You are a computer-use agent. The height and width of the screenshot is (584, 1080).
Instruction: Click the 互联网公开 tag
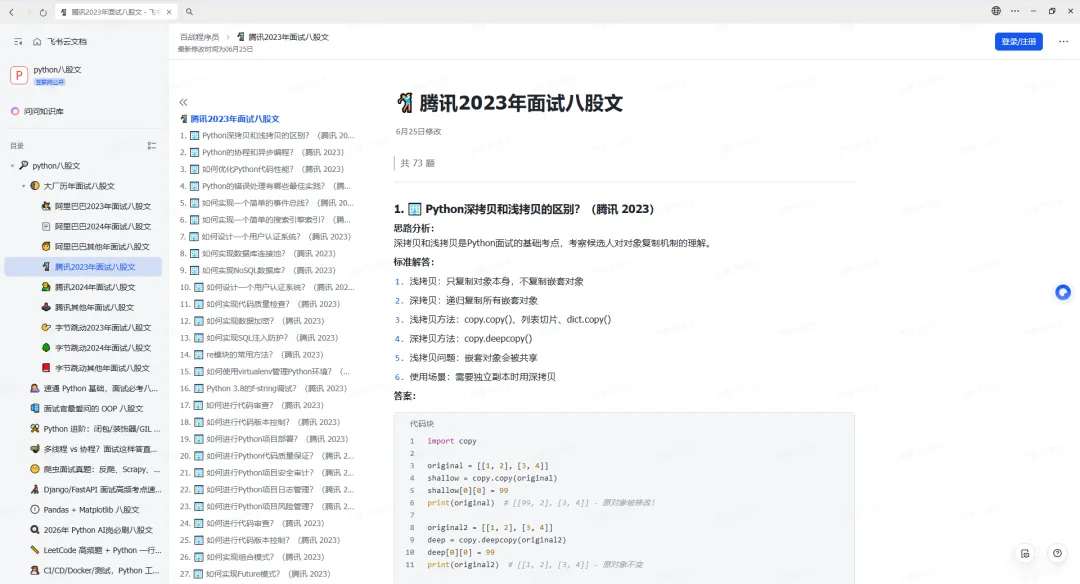pos(50,82)
